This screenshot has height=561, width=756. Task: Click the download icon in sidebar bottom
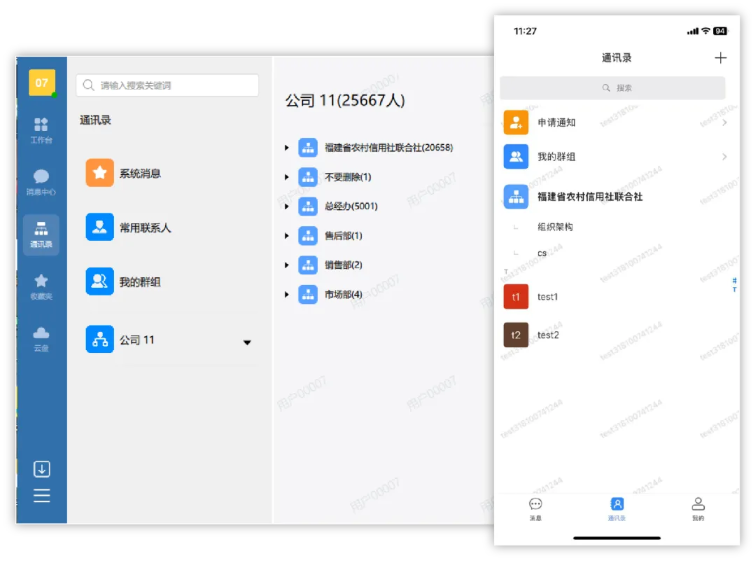(x=41, y=469)
